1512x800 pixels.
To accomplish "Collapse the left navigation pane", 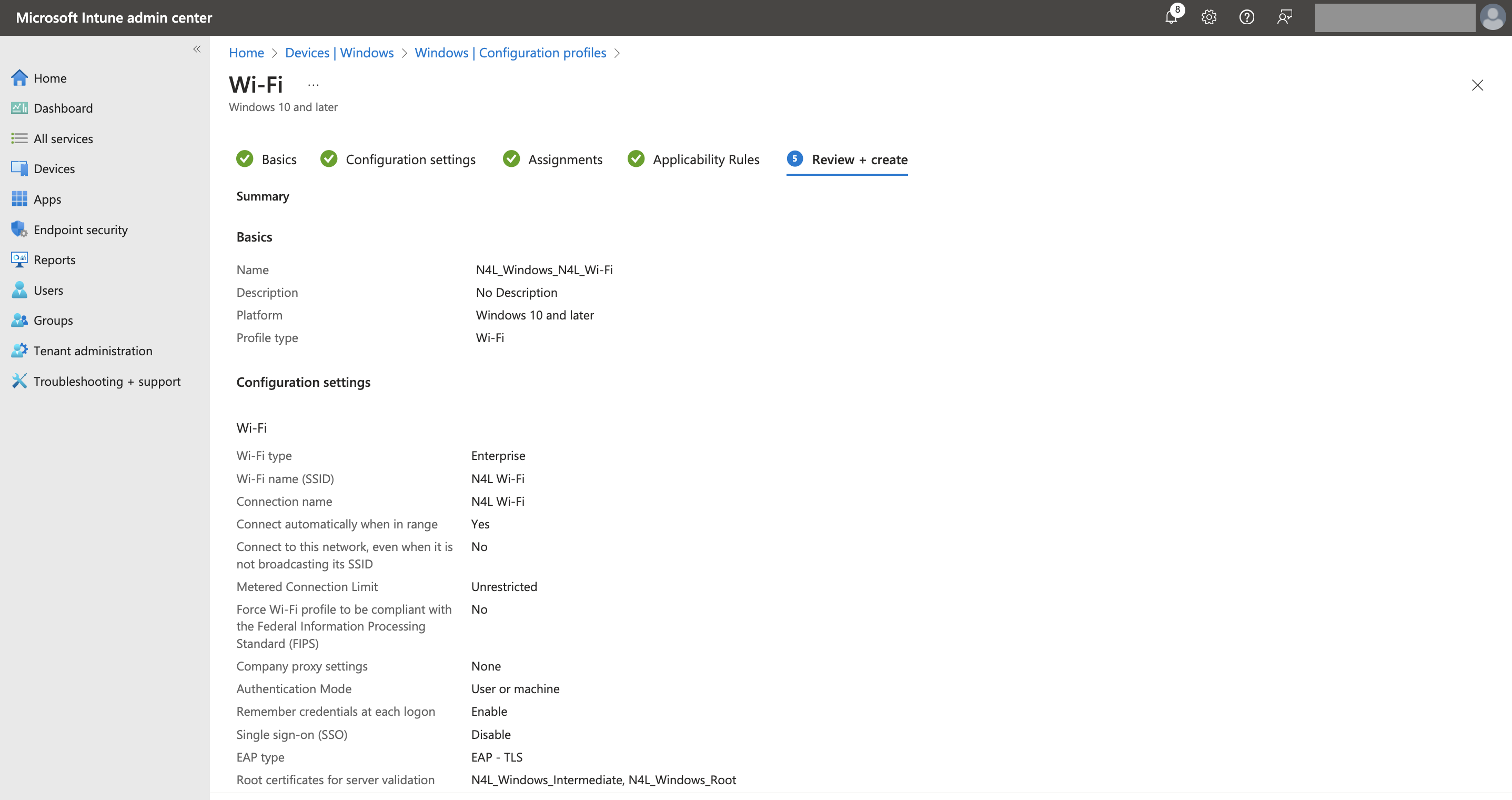I will [197, 49].
